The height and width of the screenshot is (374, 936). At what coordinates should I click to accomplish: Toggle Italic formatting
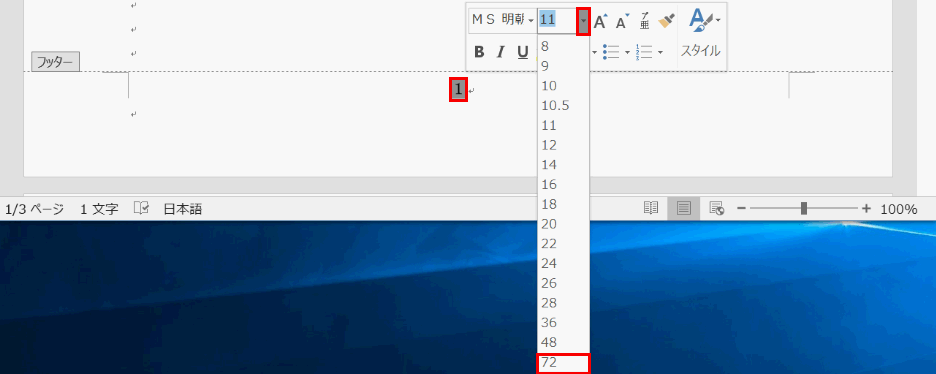click(501, 52)
